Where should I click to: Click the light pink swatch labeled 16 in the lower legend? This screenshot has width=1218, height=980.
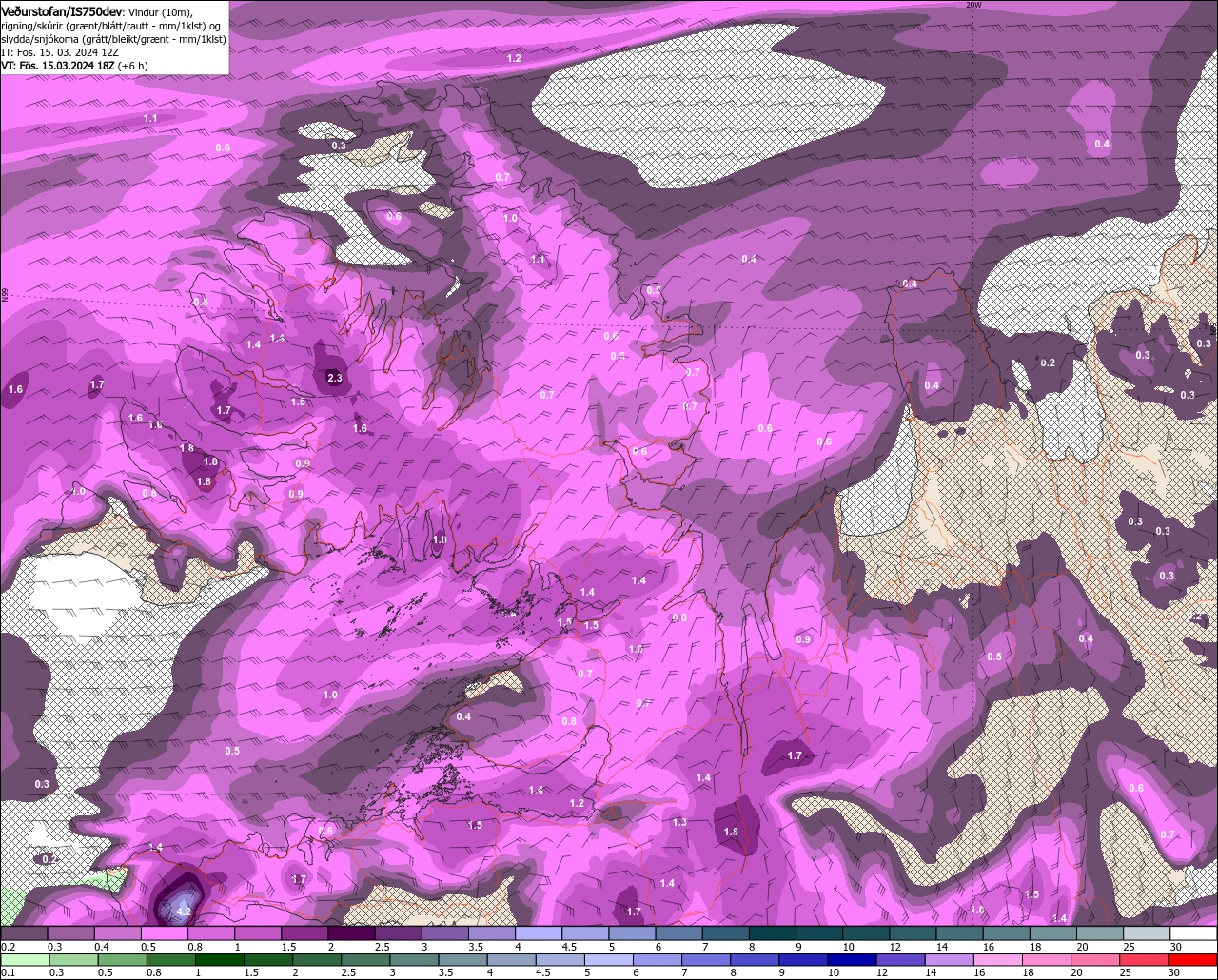(x=998, y=960)
